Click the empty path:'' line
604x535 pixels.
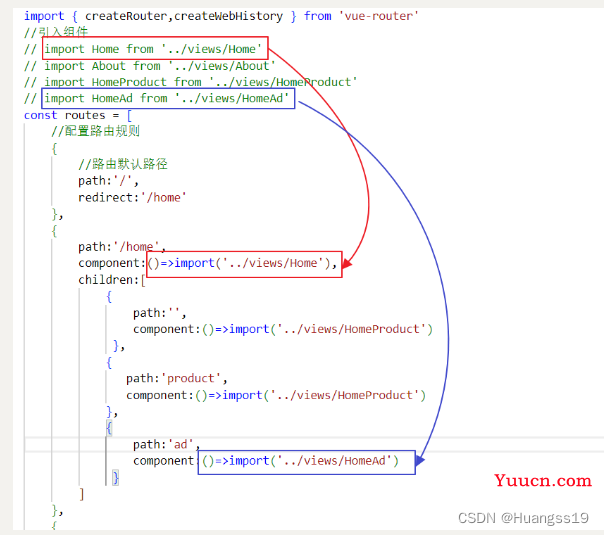pyautogui.click(x=159, y=313)
